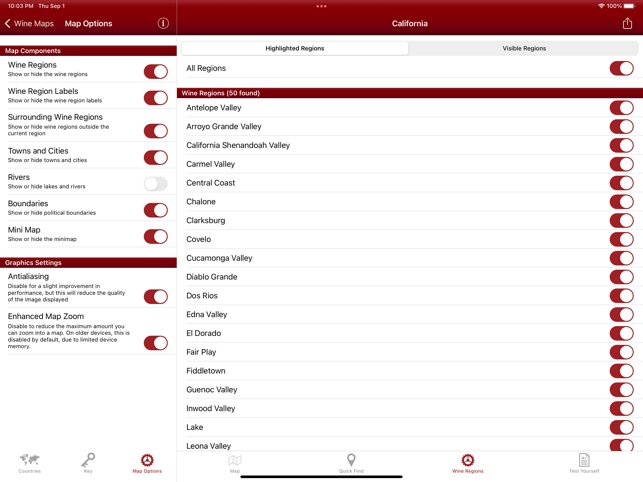This screenshot has height=482, width=643.
Task: Turn off the All Regions switch
Action: click(x=621, y=69)
